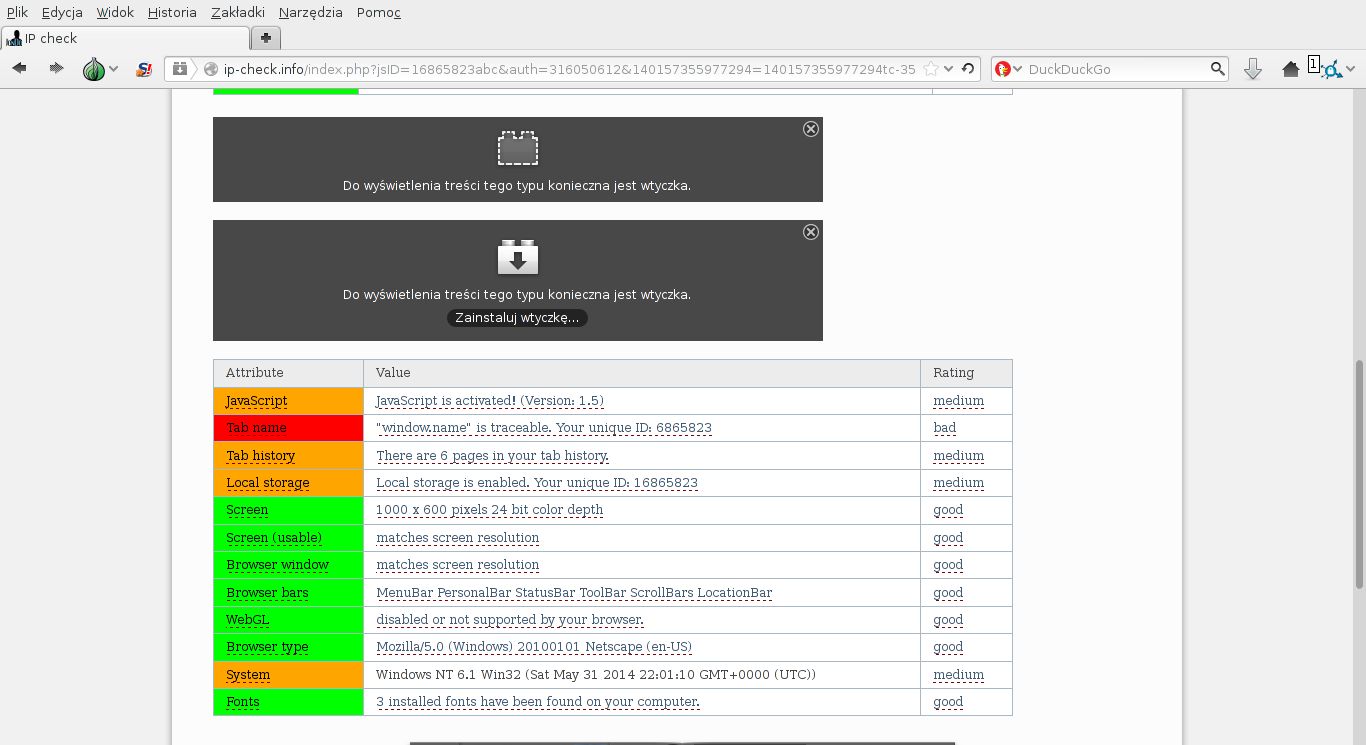Click the Rating column header
The width and height of the screenshot is (1366, 745).
coord(966,373)
